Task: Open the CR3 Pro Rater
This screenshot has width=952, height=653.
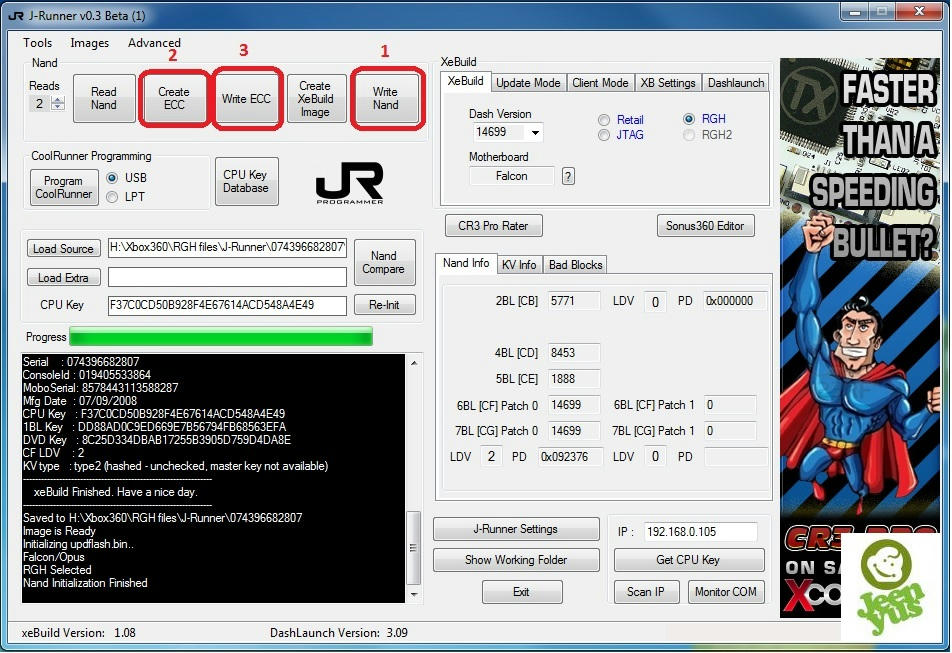Action: click(x=493, y=225)
